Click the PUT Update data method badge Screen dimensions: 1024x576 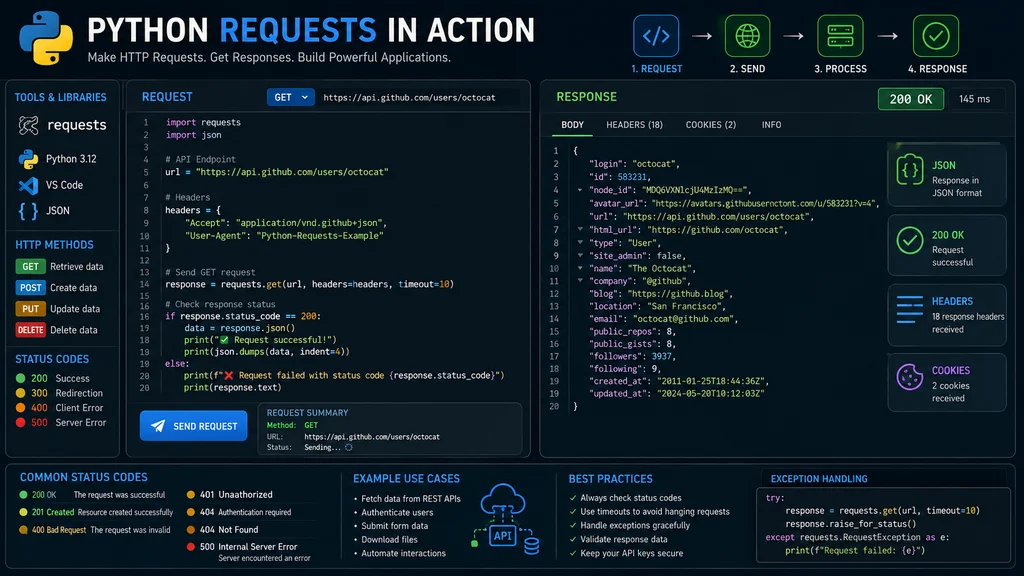30,309
